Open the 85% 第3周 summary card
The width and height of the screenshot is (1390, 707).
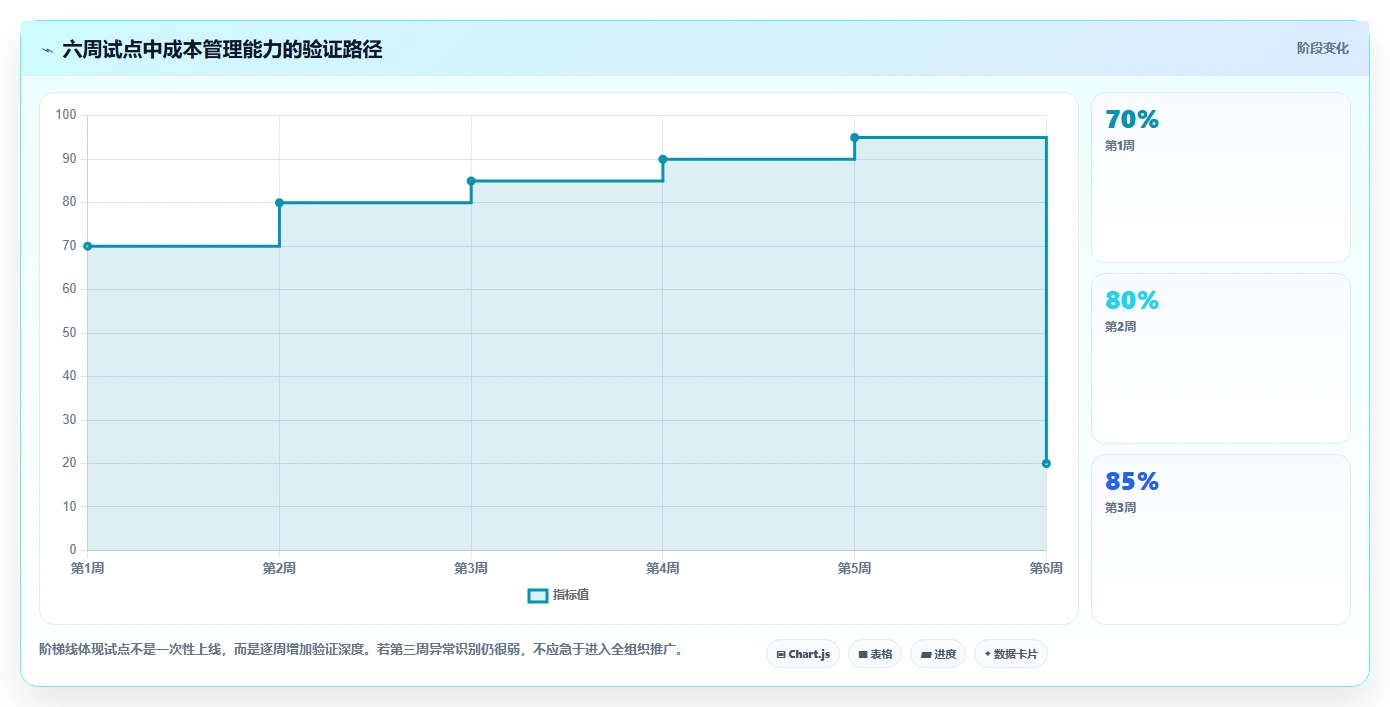tap(1220, 539)
